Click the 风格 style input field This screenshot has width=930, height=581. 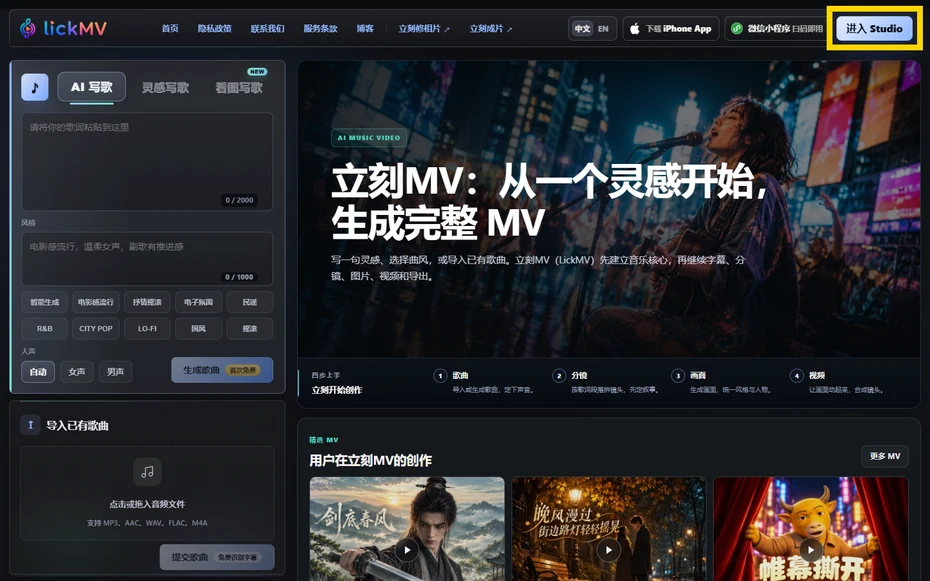[x=147, y=258]
